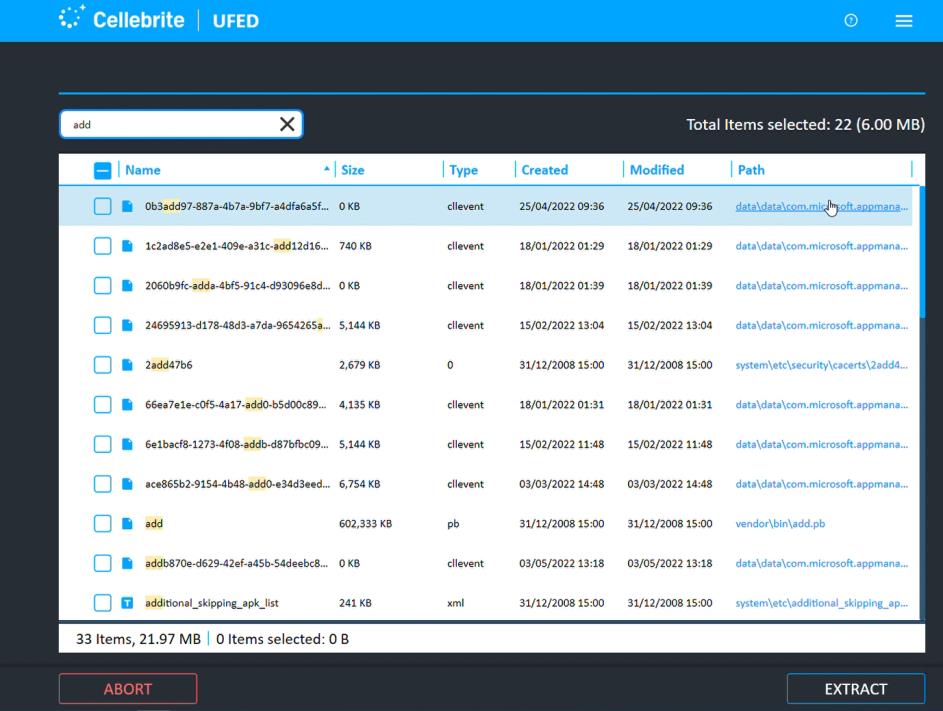Click the red ABORT button
Viewport: 943px width, 711px height.
tap(128, 689)
